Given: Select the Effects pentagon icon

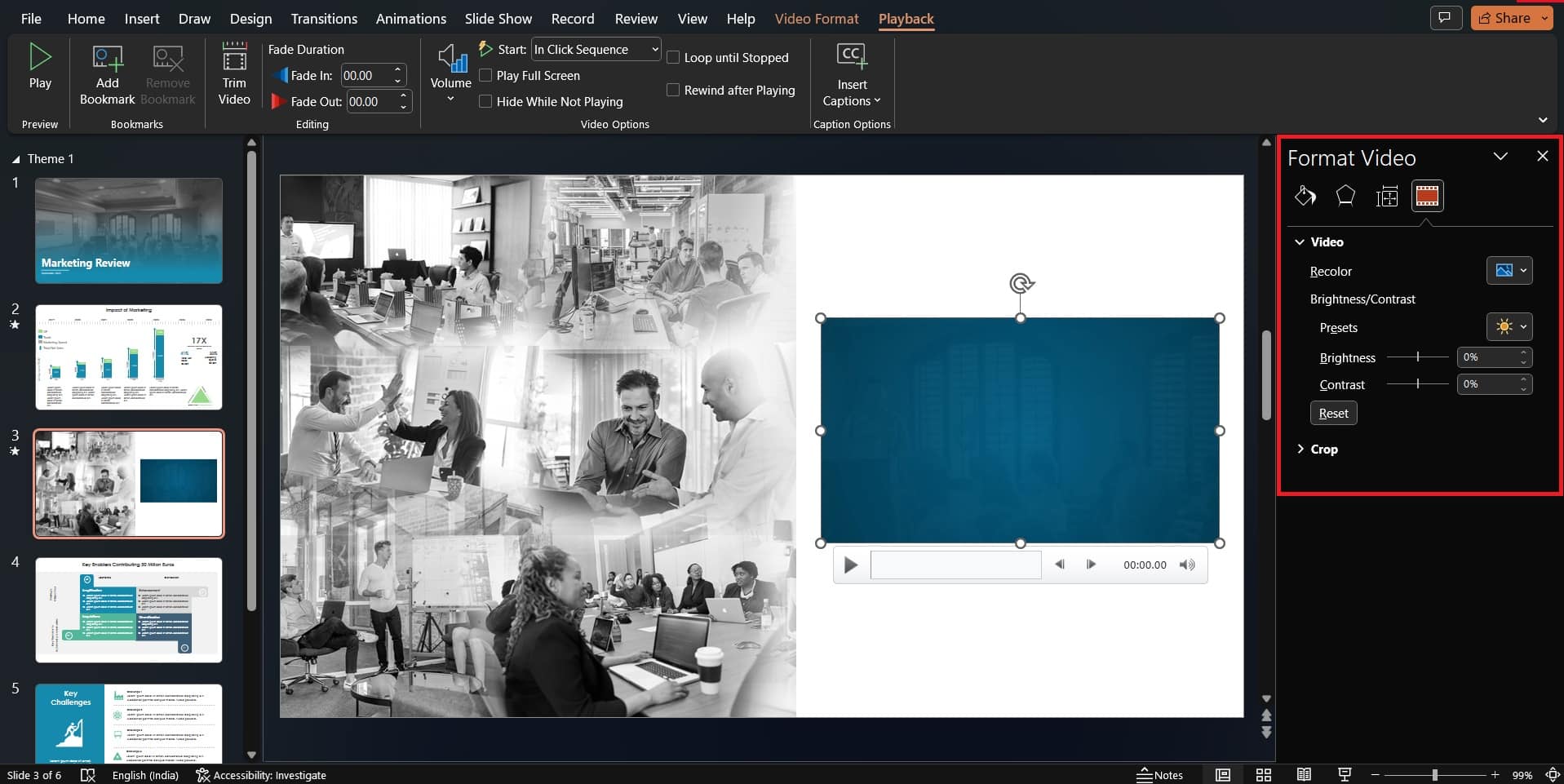Looking at the screenshot, I should click(1345, 196).
